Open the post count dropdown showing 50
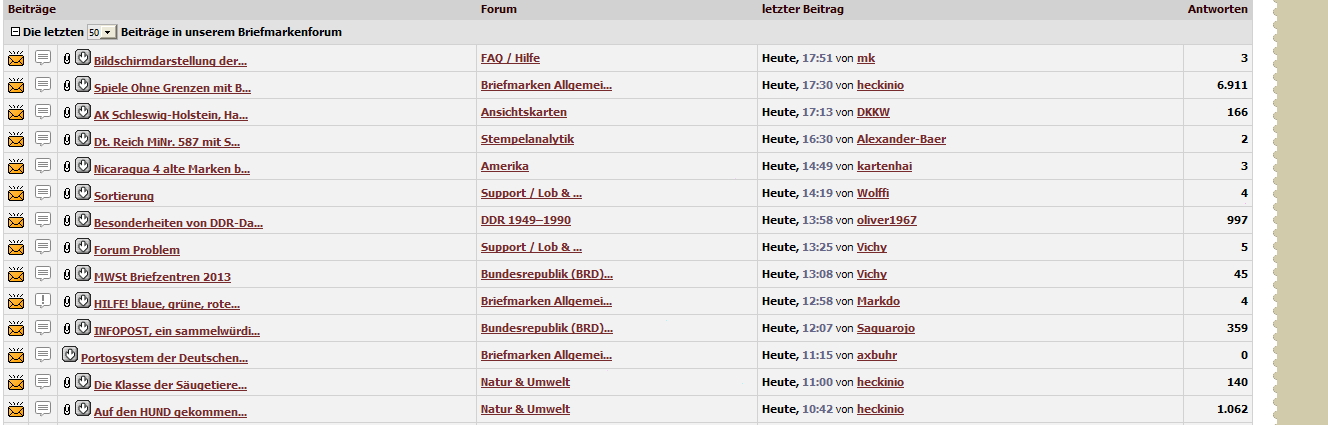The height and width of the screenshot is (425, 1328). [x=101, y=33]
